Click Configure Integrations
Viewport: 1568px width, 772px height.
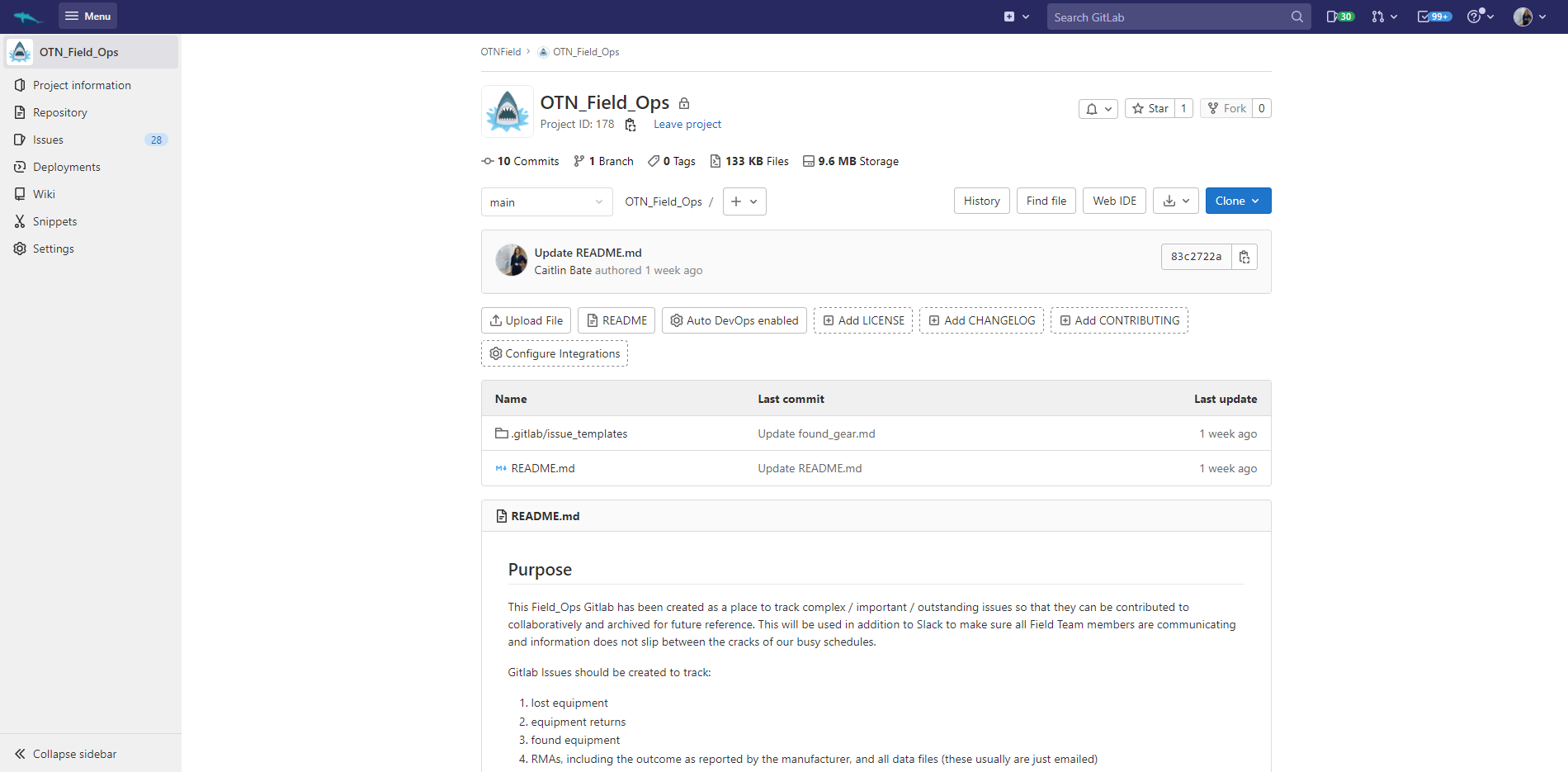555,353
